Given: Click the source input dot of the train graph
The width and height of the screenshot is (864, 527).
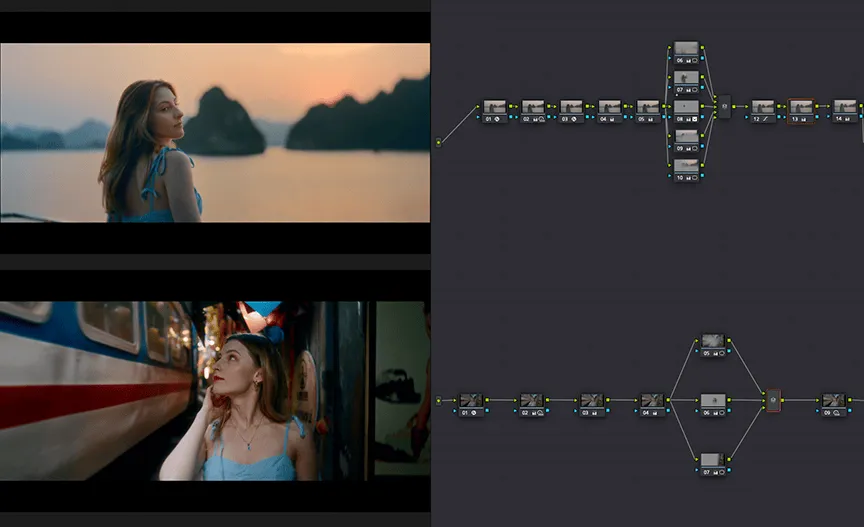Looking at the screenshot, I should (x=438, y=400).
